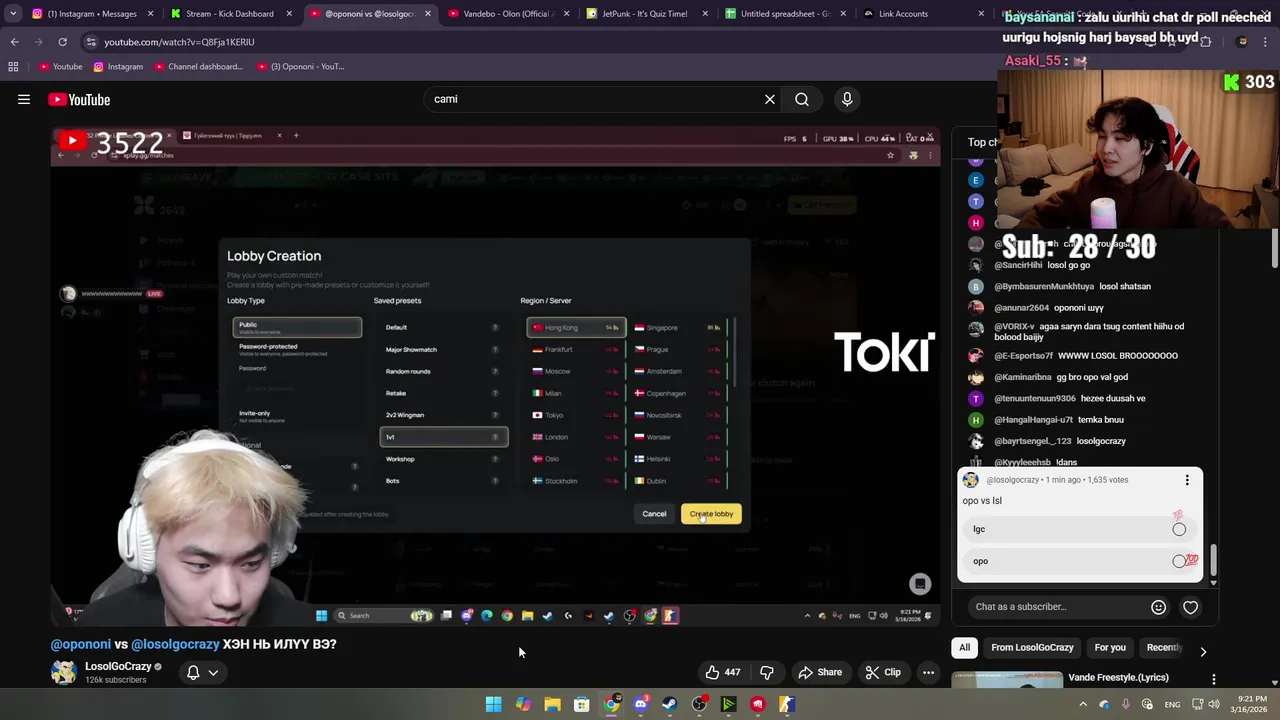Screen dimensions: 1280x720
Task: Show hidden system tray icons
Action: coord(1083,704)
